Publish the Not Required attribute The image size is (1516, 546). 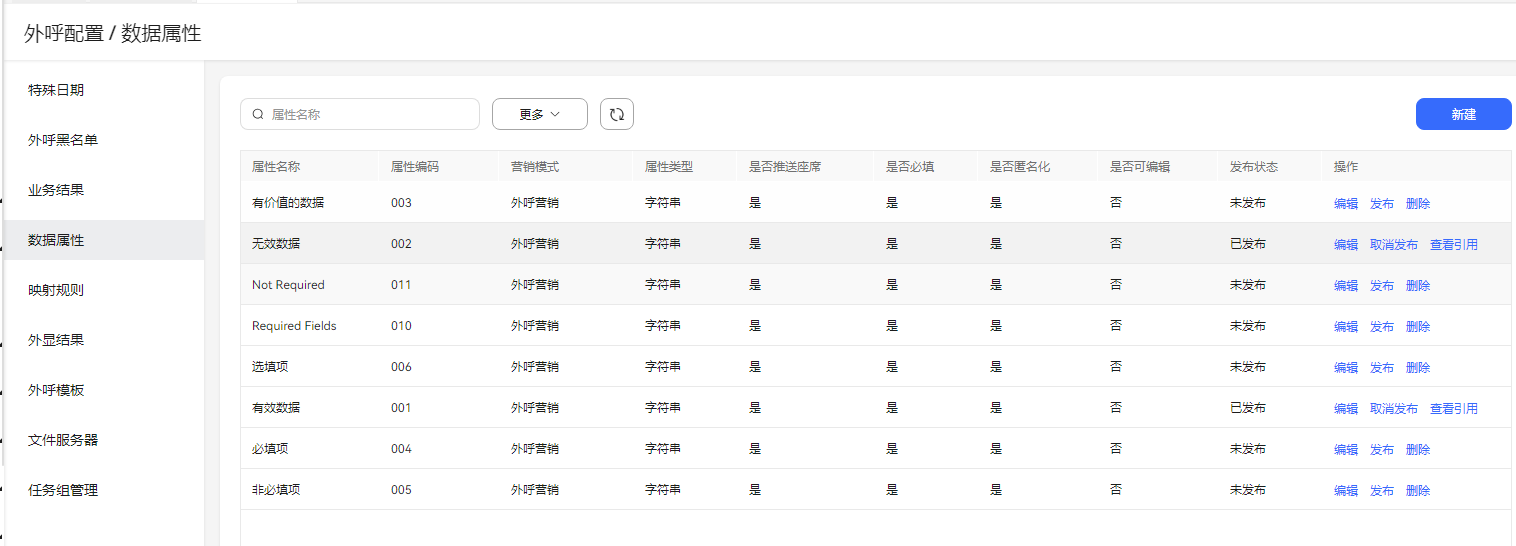1382,285
